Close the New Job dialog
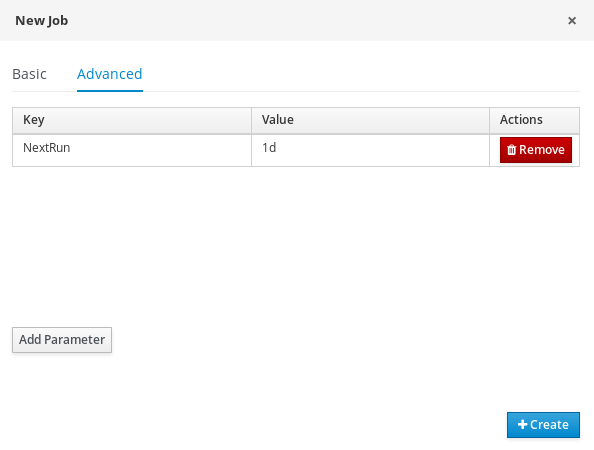Screen dimensions: 594x450 (572, 20)
